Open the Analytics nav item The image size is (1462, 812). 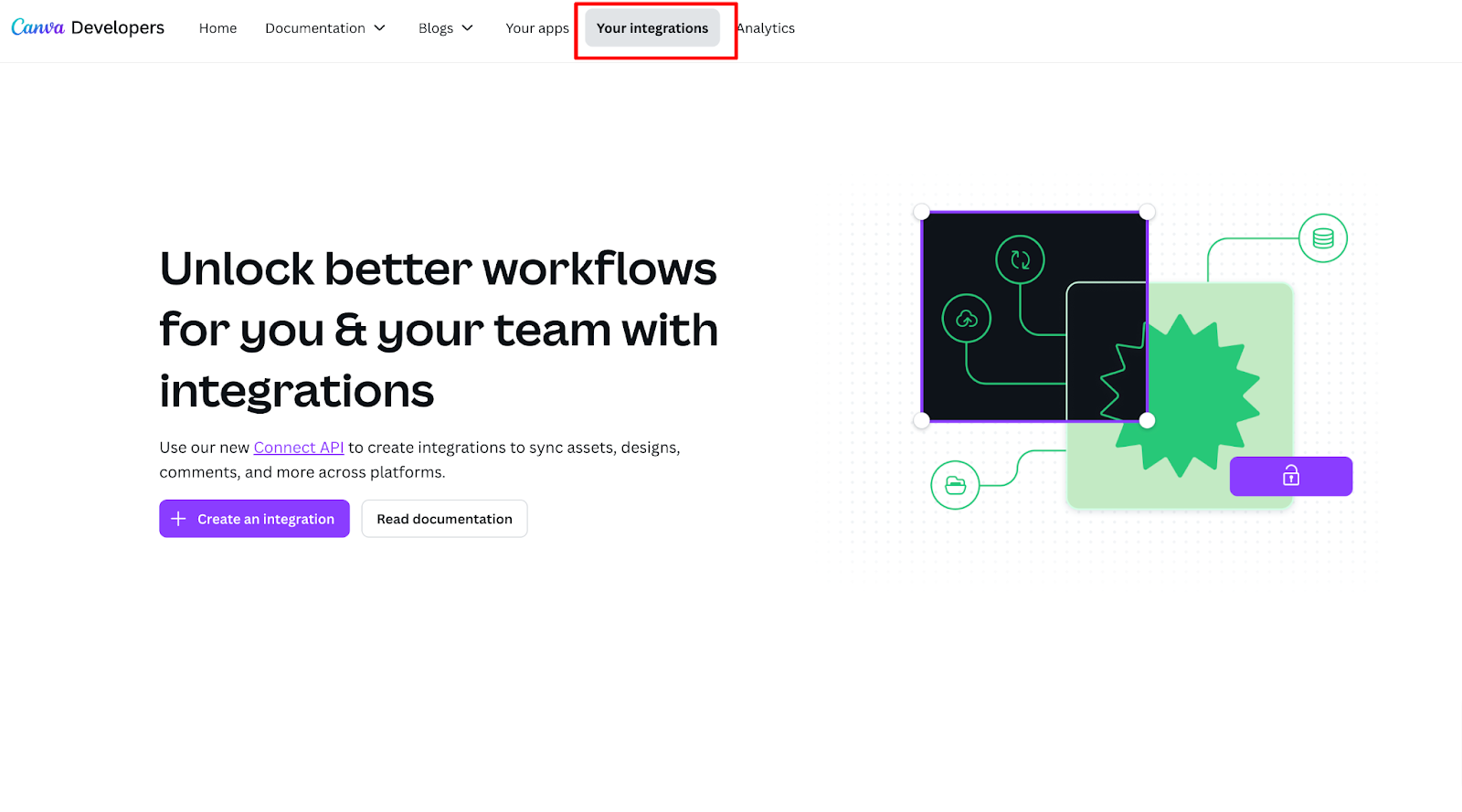click(x=766, y=28)
